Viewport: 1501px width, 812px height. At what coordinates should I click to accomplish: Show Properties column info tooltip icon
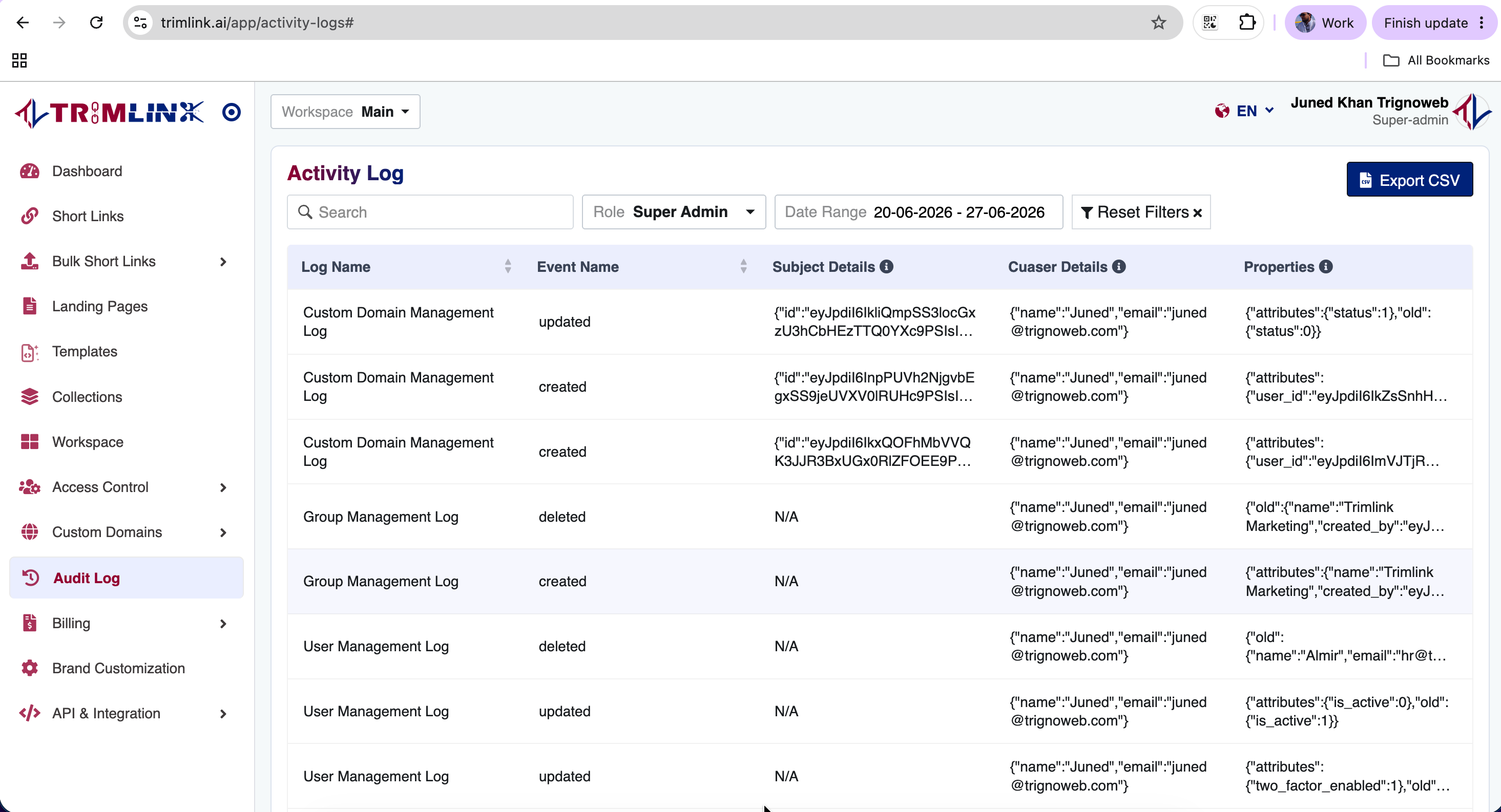click(1326, 266)
